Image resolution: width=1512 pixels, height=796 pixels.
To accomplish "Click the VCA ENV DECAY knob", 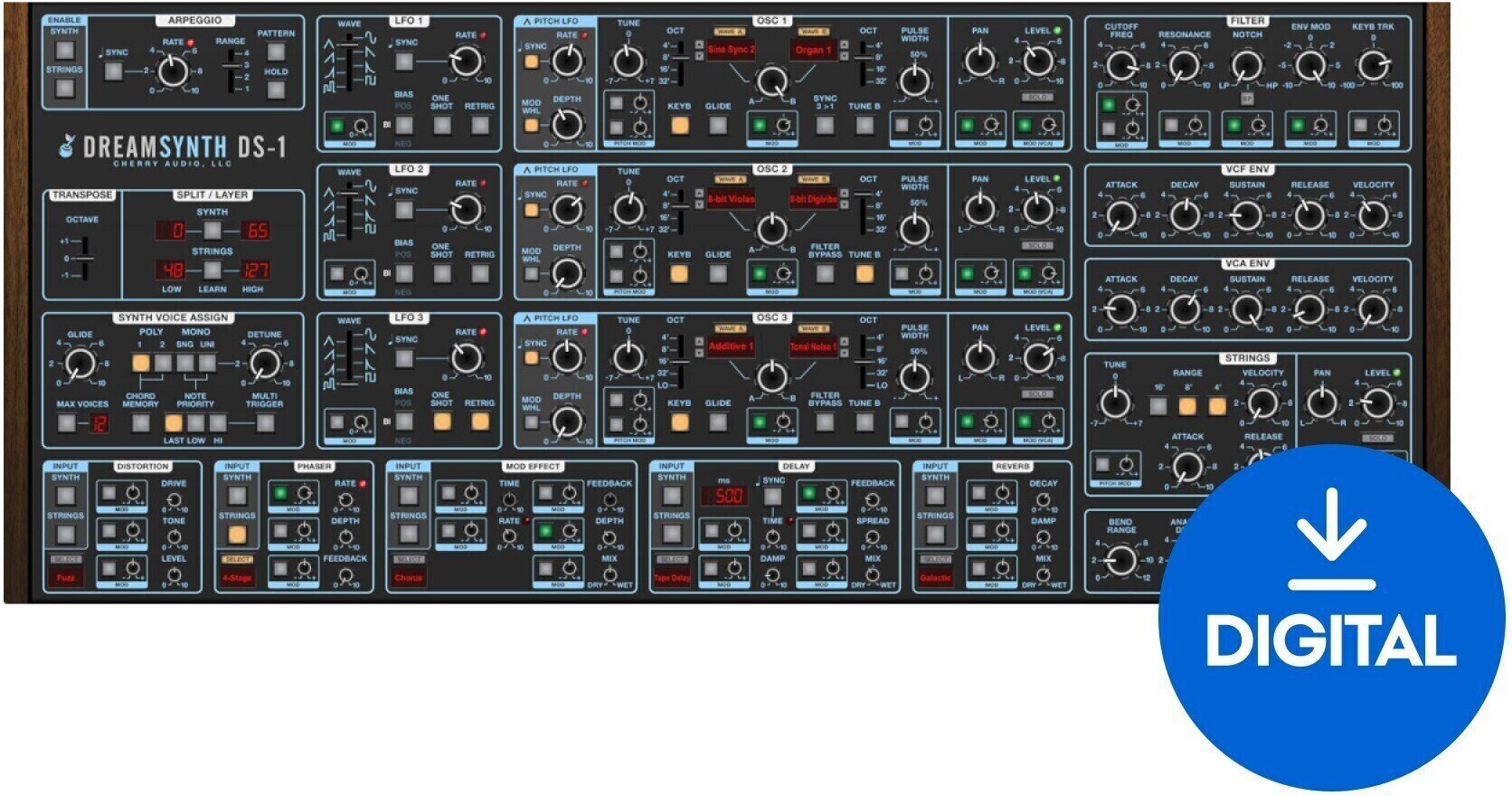I will click(1184, 310).
